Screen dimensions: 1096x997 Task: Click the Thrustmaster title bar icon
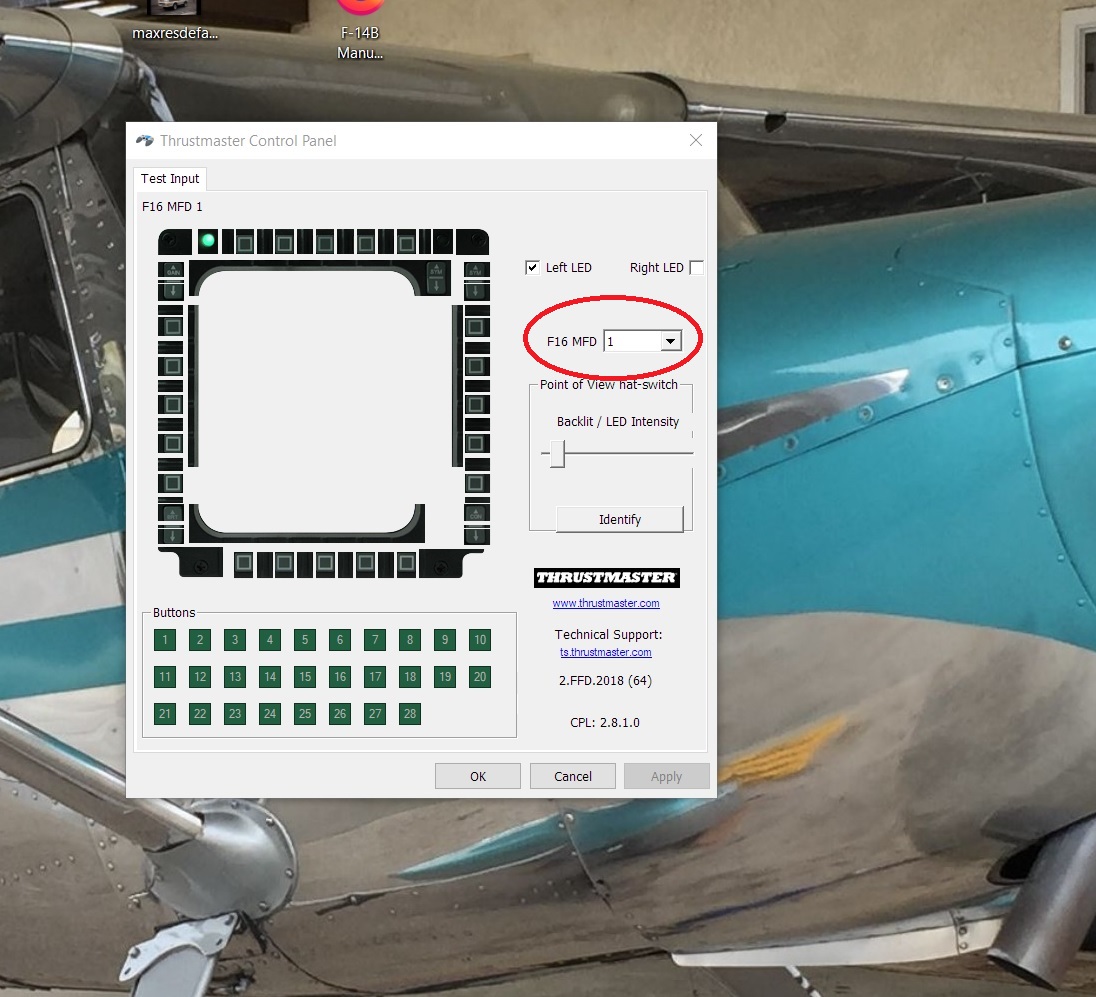tap(145, 141)
